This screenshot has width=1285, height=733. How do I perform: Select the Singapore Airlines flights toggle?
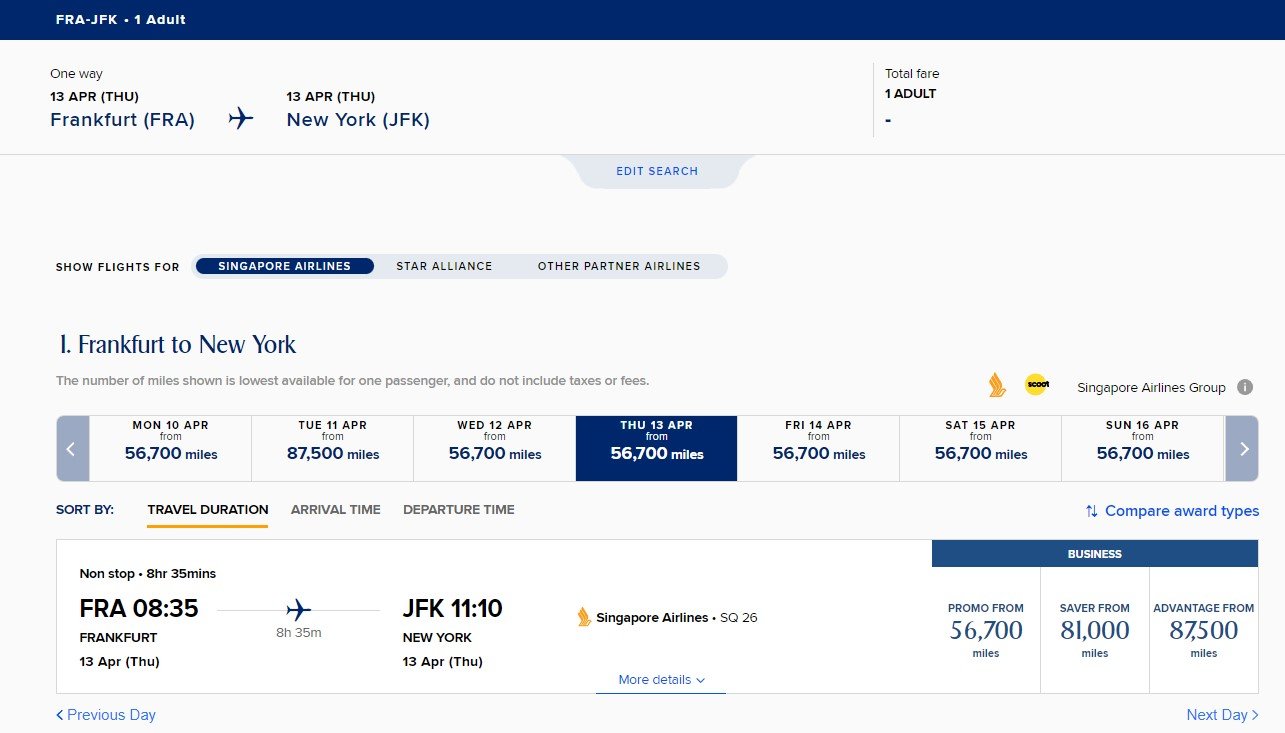pyautogui.click(x=285, y=266)
